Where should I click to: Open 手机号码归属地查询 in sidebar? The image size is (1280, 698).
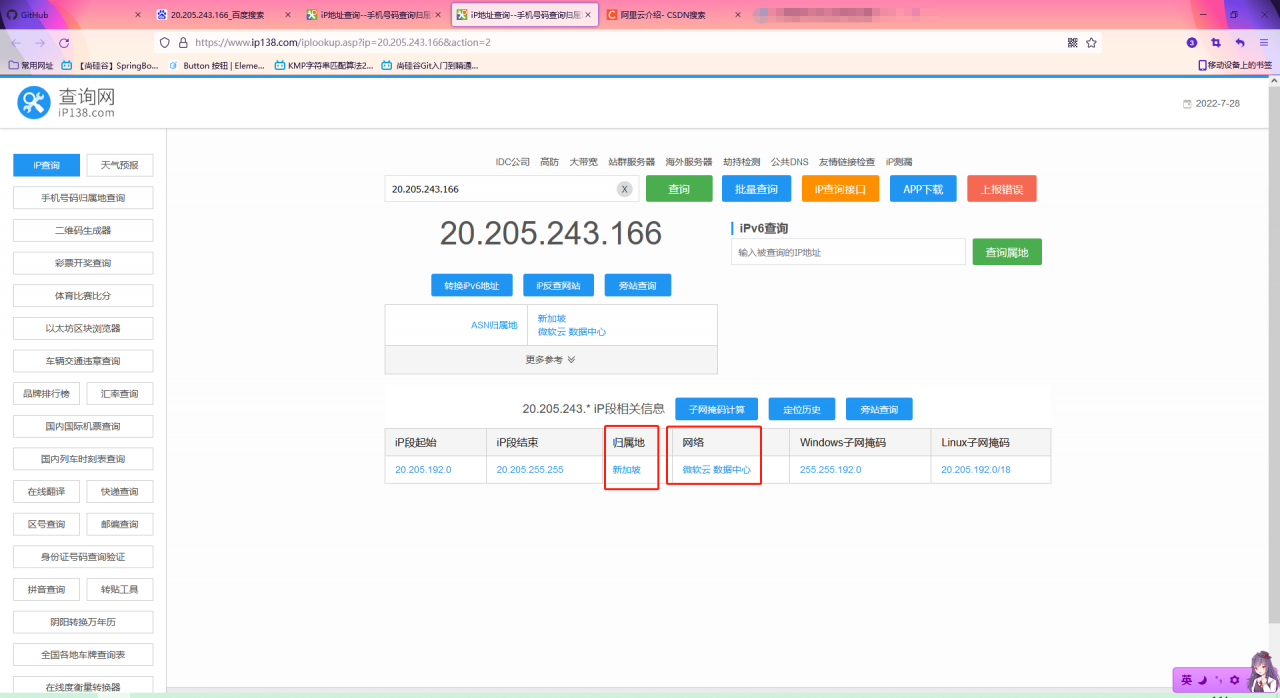[x=83, y=198]
